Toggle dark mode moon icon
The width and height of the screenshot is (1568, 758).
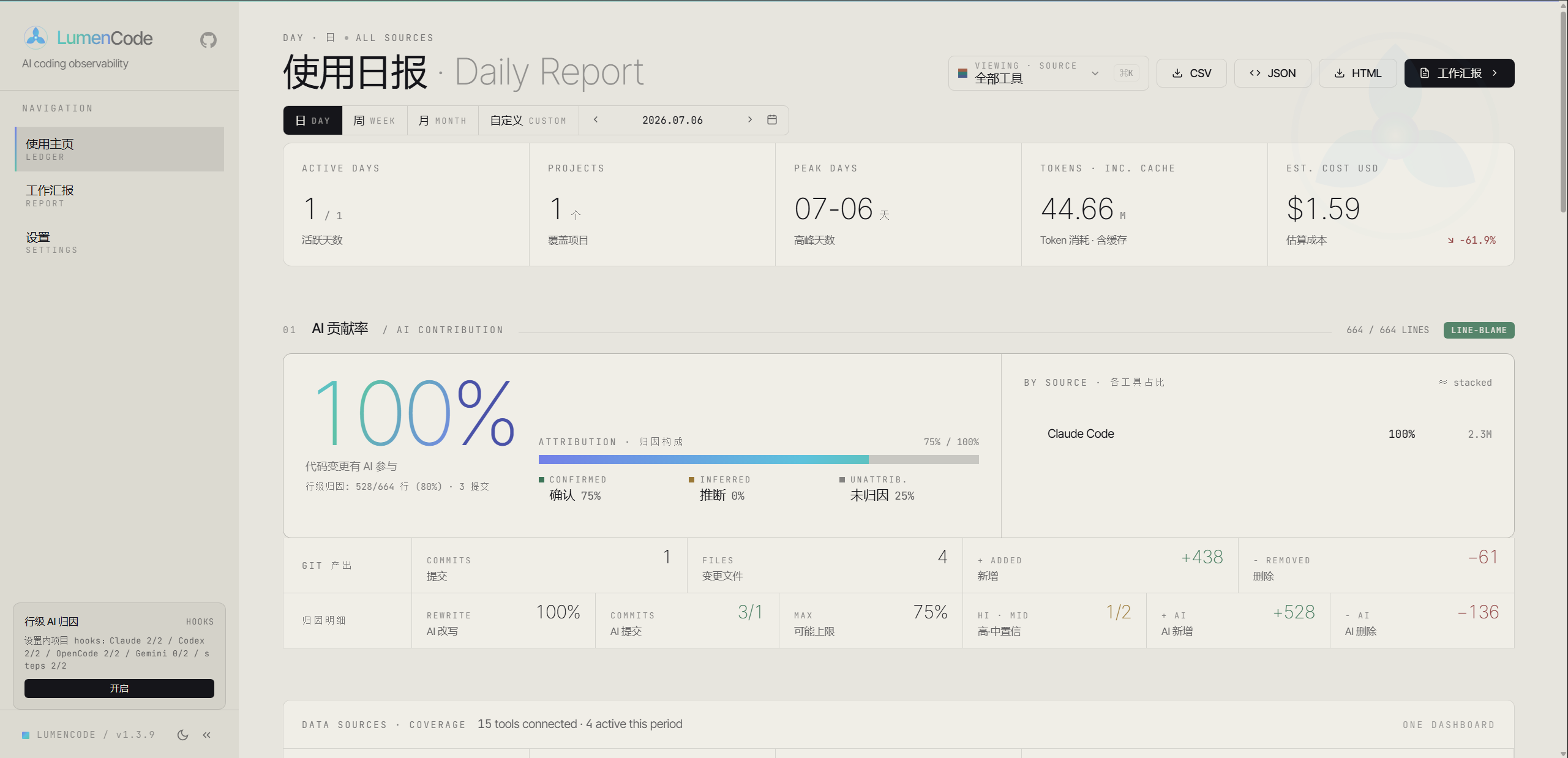(182, 735)
